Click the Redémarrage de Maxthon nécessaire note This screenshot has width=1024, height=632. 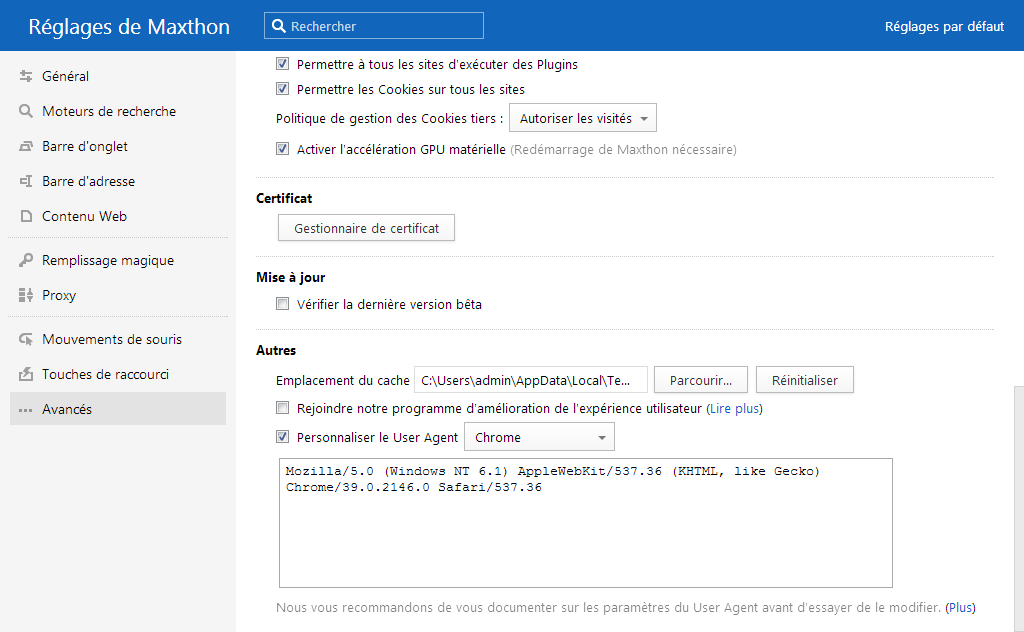coord(623,150)
